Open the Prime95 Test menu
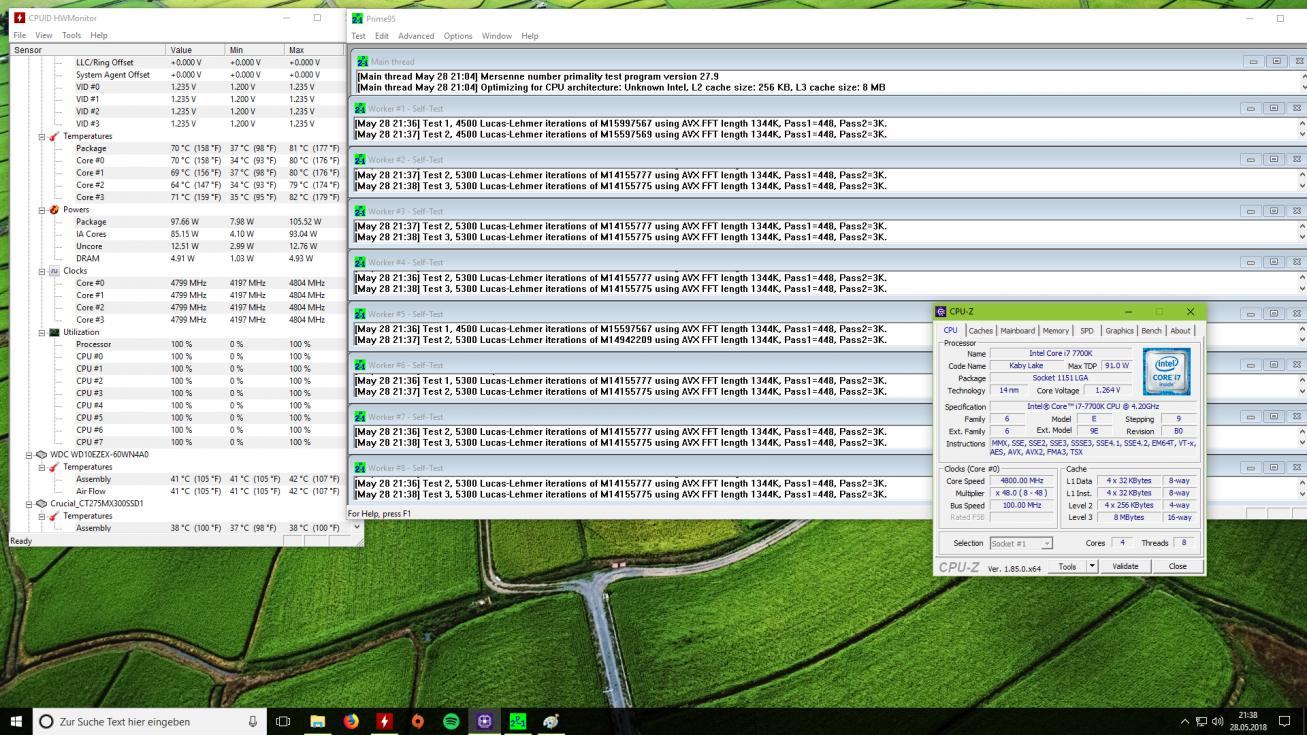This screenshot has width=1307, height=735. 358,36
